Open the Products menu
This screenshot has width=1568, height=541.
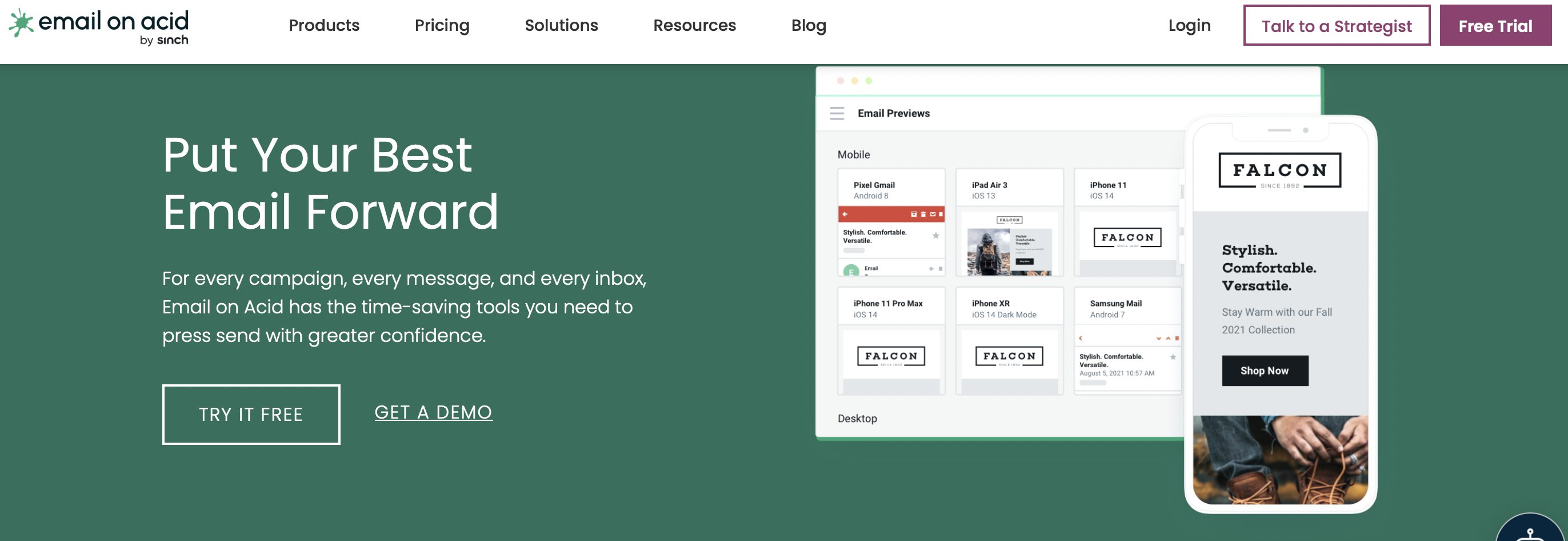click(x=324, y=26)
